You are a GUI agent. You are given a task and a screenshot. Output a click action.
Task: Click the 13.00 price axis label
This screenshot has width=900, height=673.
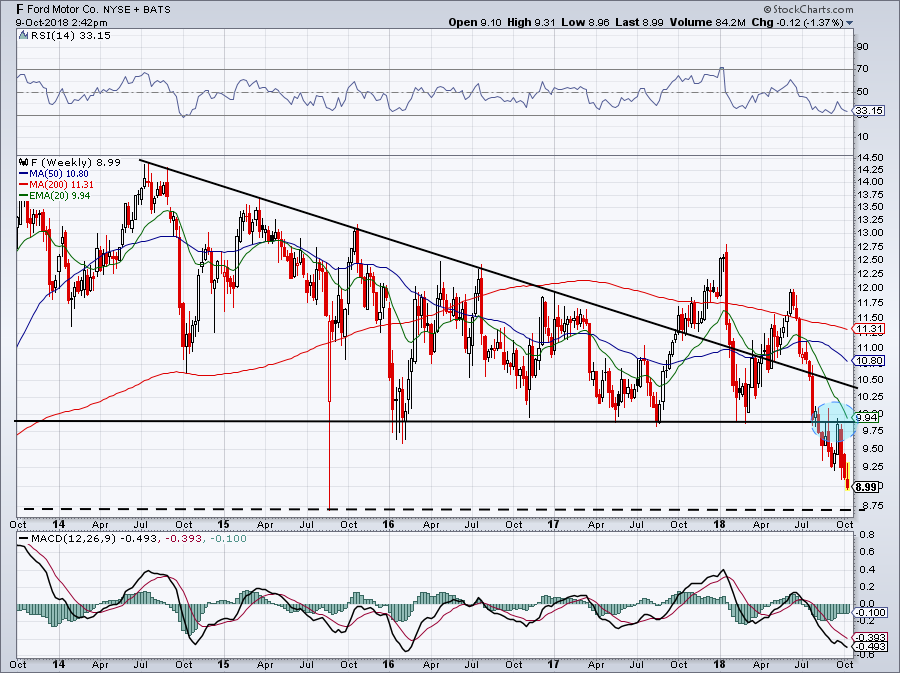[x=868, y=233]
